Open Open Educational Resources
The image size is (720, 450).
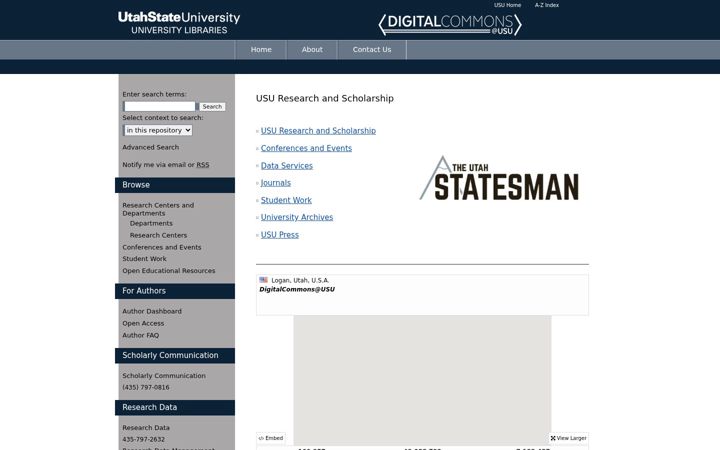(x=169, y=271)
